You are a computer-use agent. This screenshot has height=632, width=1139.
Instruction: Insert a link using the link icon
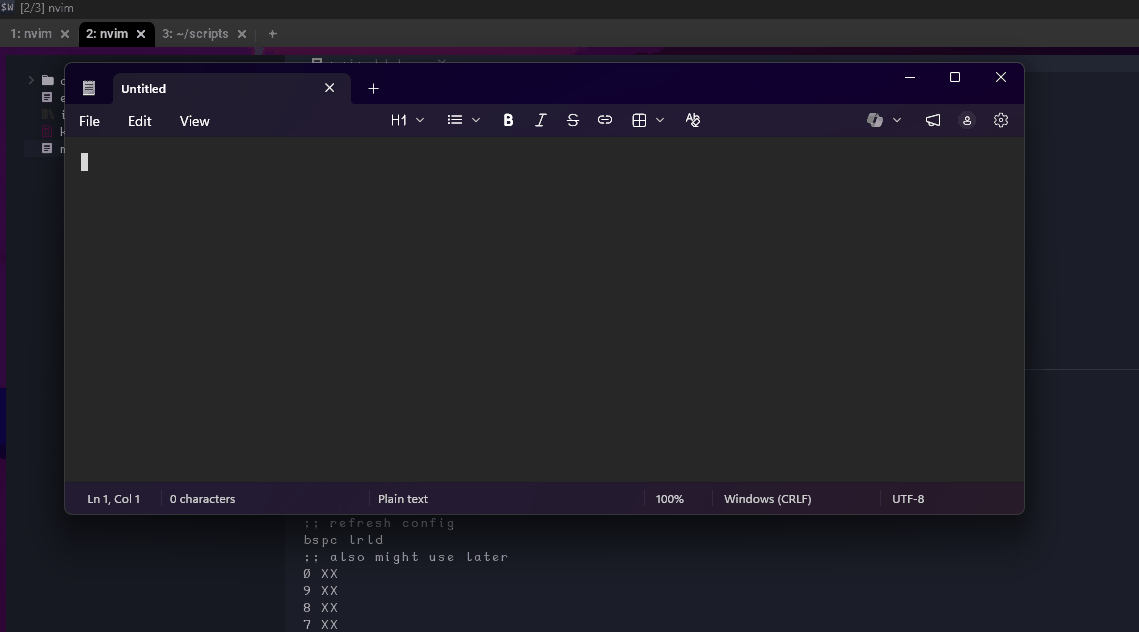605,120
